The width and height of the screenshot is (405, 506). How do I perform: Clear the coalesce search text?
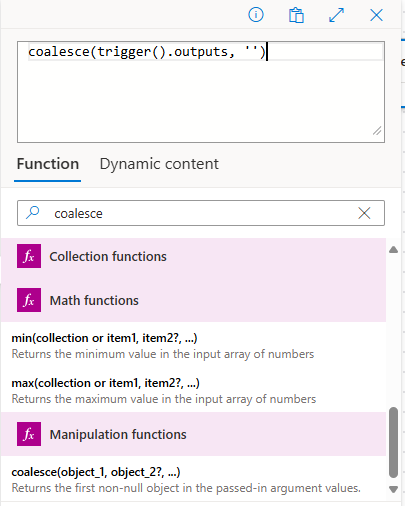[x=364, y=213]
